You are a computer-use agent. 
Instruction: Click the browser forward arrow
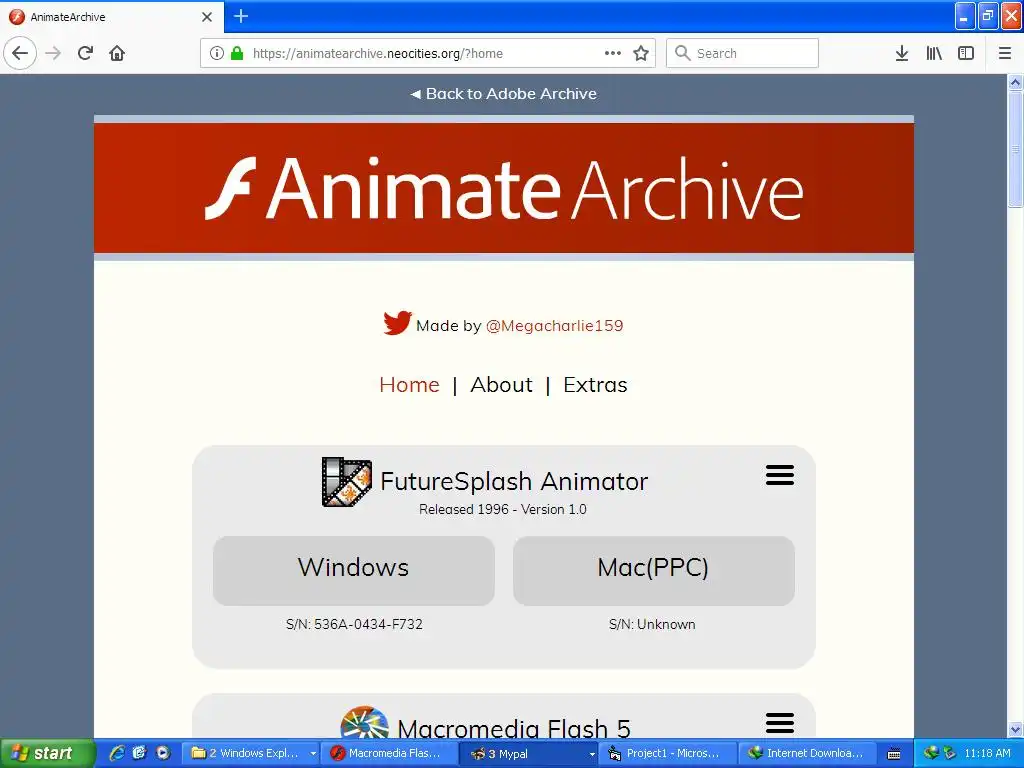(53, 53)
